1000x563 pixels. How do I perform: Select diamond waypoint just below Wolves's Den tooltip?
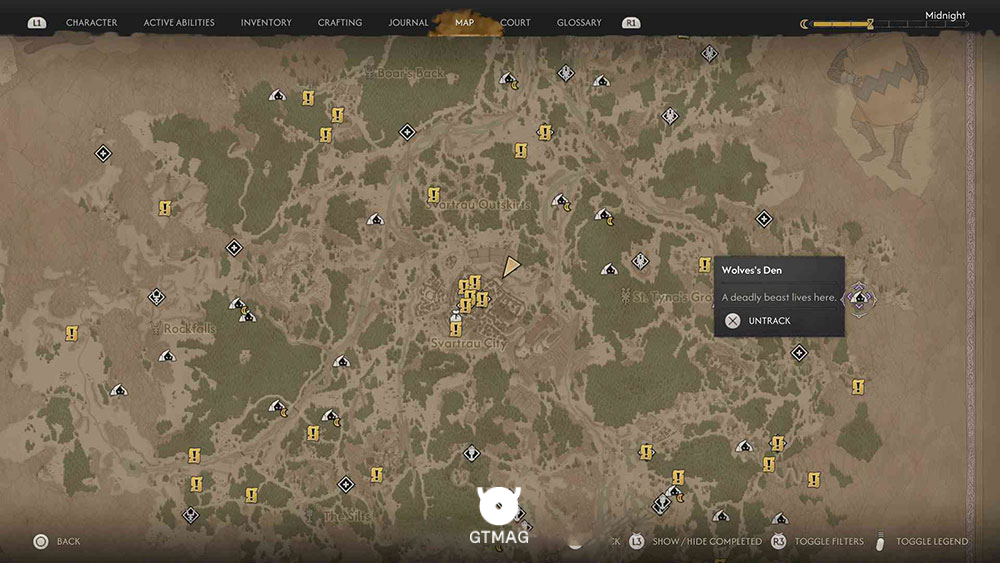pos(799,353)
